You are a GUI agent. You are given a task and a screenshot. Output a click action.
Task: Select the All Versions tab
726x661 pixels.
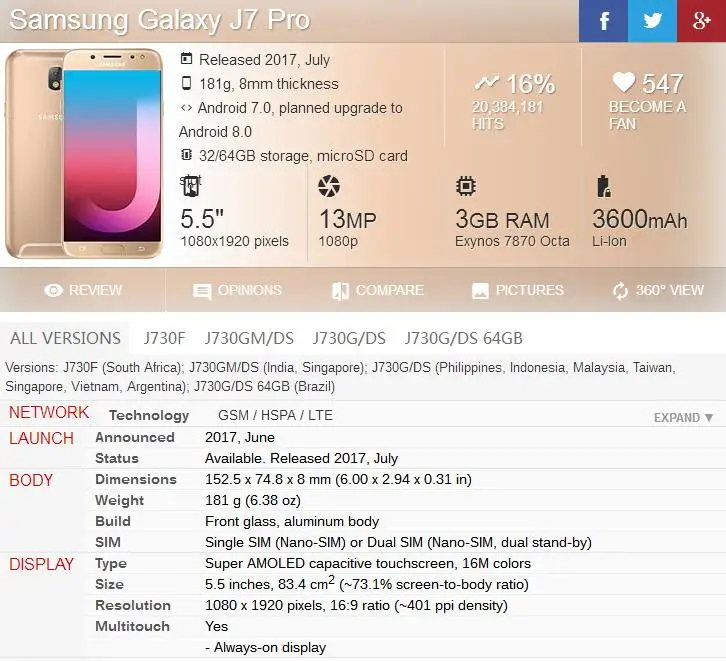point(65,338)
